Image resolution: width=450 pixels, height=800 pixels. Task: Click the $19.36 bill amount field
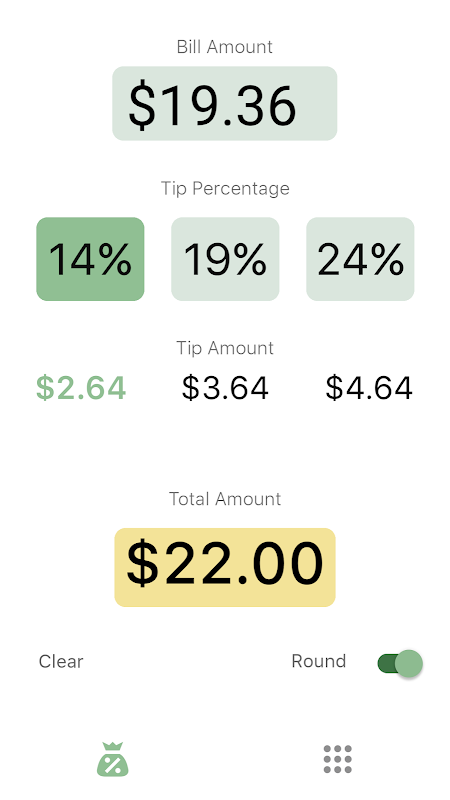click(x=224, y=103)
